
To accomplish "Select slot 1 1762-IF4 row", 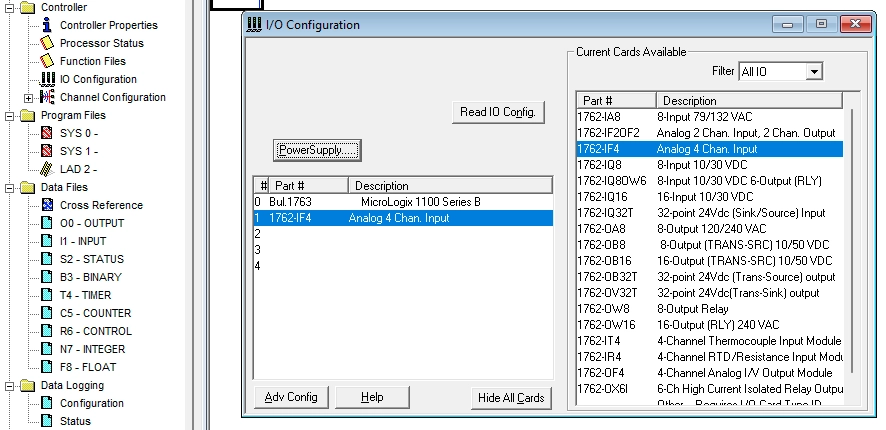I will [x=403, y=218].
